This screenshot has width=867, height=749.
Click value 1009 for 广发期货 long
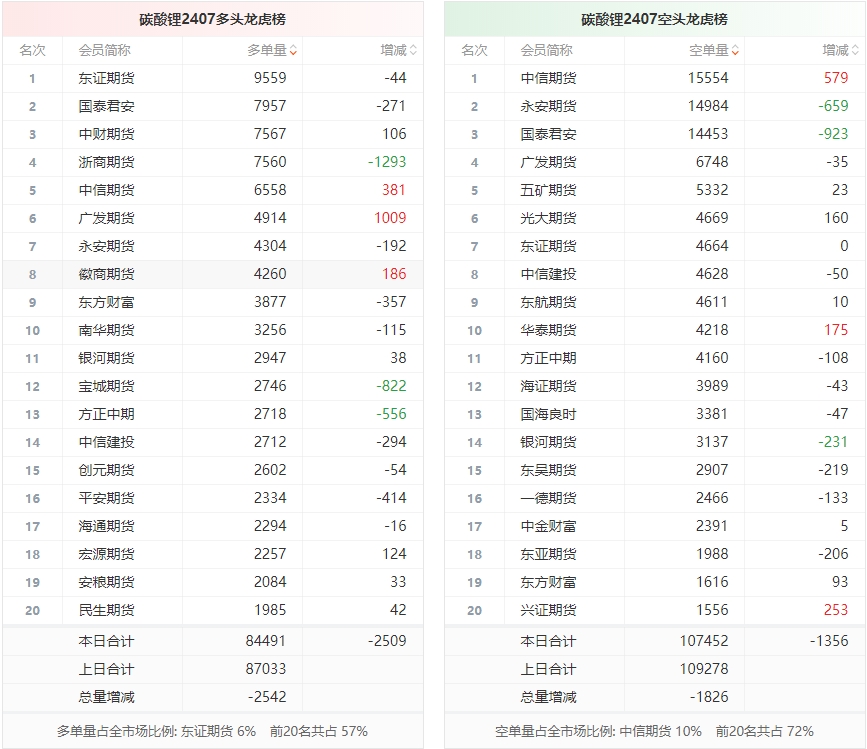390,218
